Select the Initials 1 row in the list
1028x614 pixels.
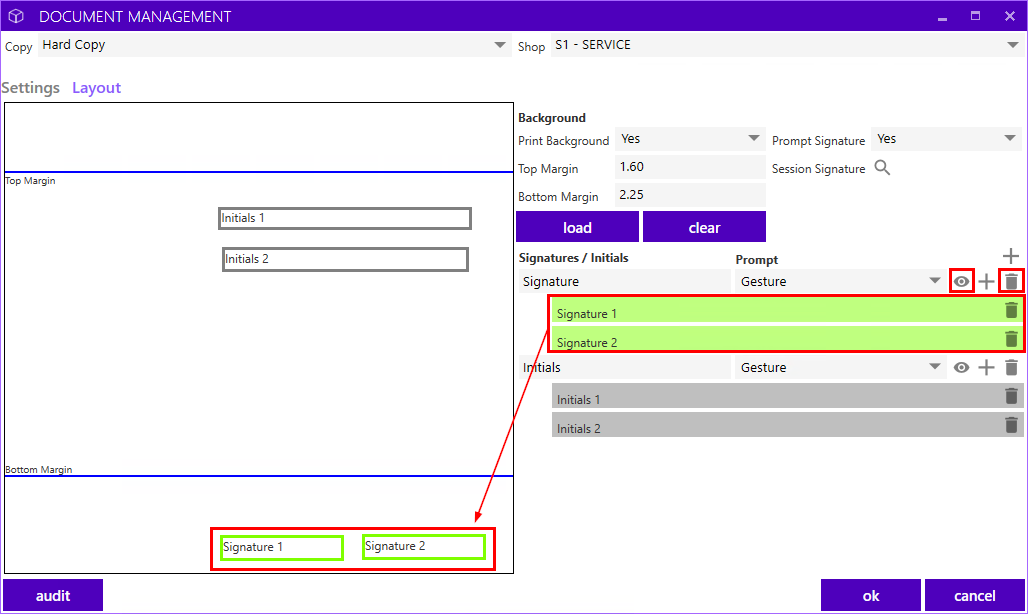point(787,396)
